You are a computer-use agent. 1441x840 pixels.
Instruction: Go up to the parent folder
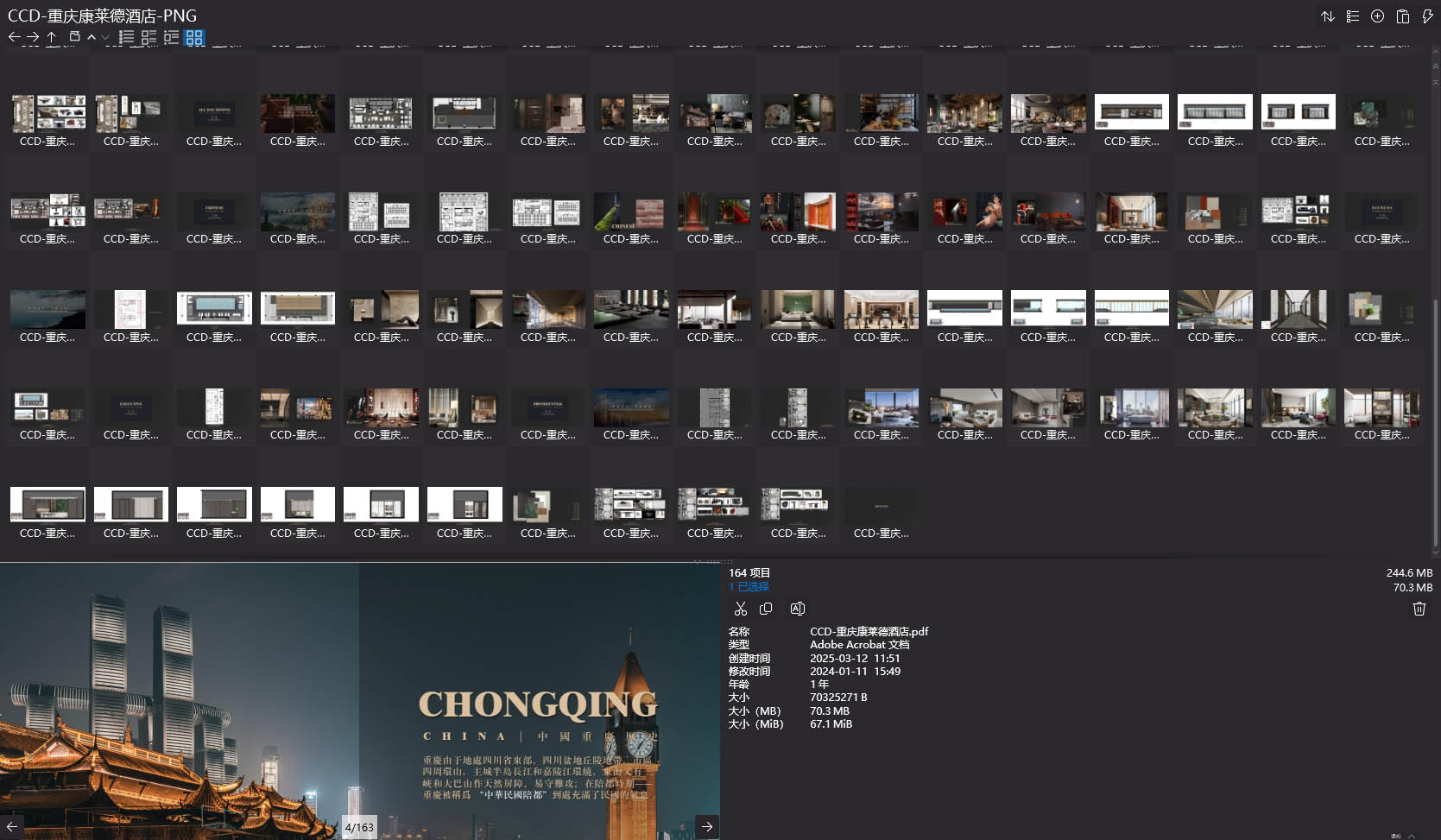[x=52, y=37]
